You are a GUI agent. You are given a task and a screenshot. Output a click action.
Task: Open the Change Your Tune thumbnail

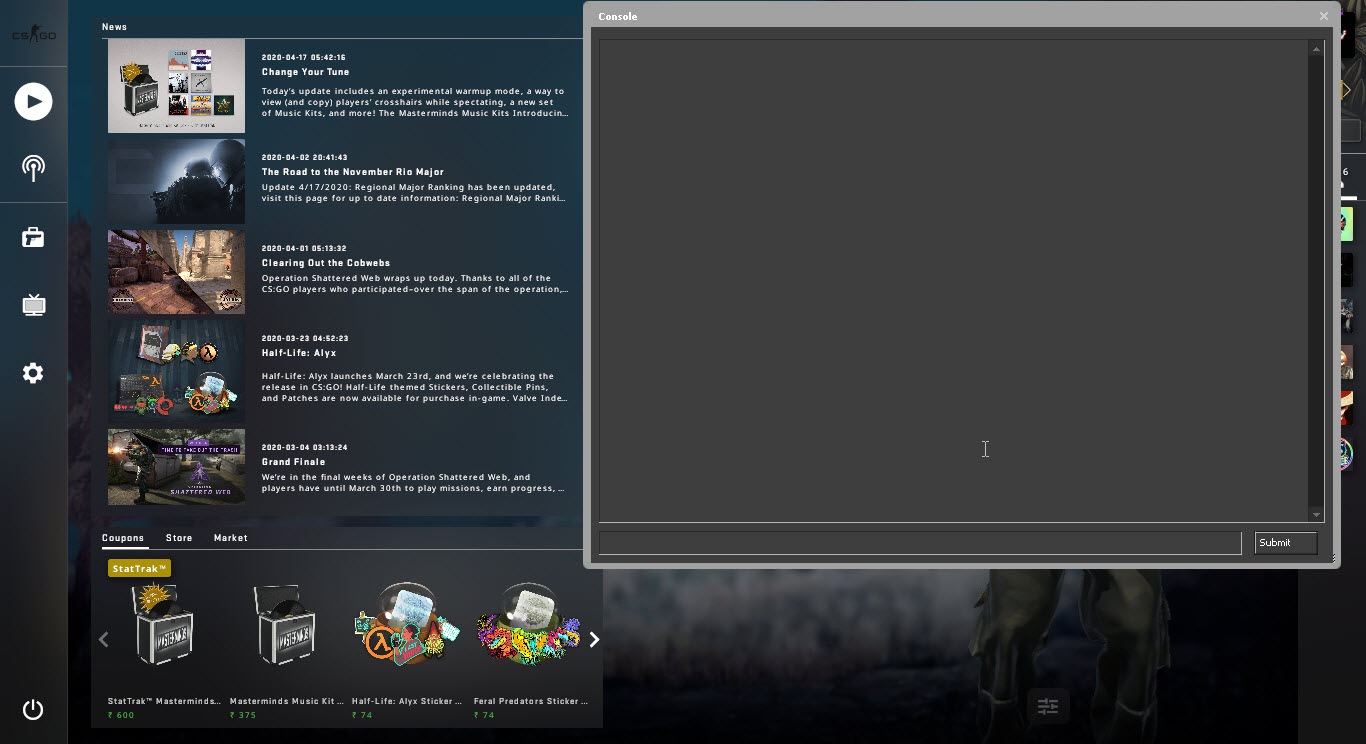click(x=176, y=86)
